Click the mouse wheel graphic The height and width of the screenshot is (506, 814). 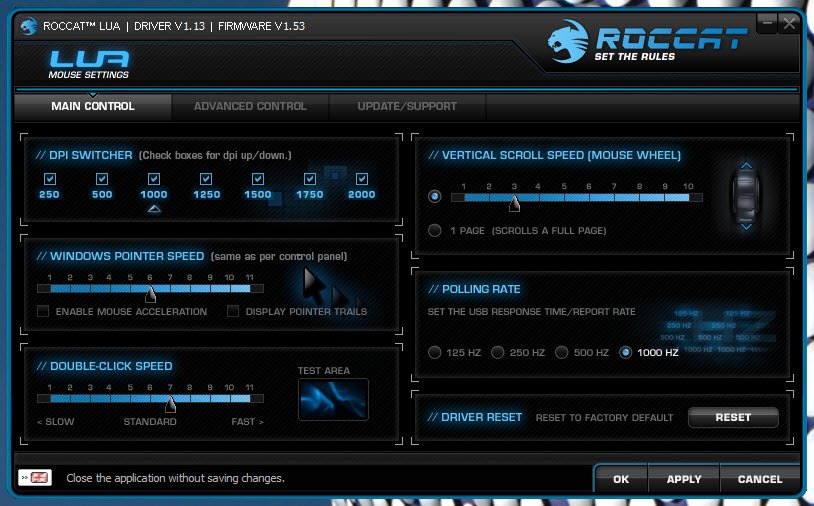(746, 196)
